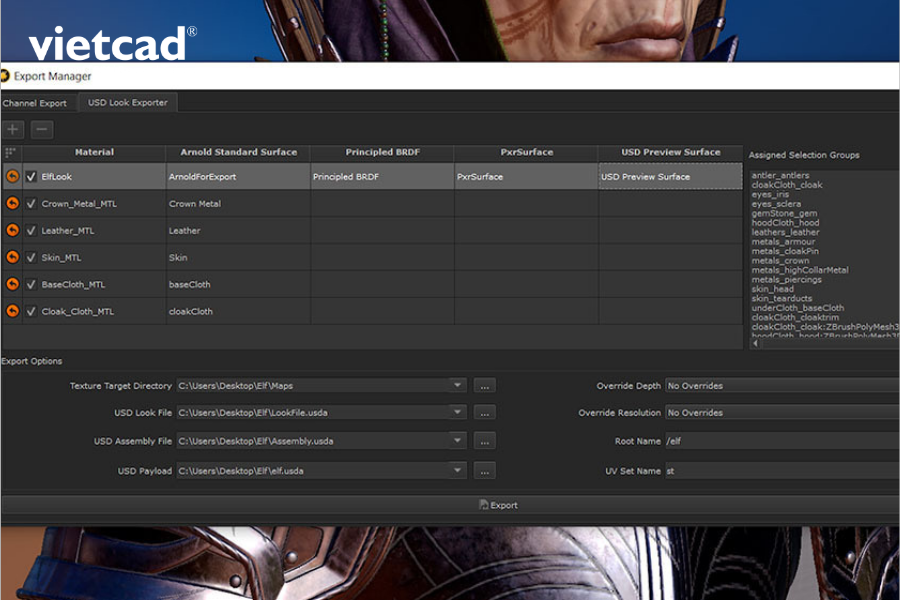Click USD Look File path field
Image resolution: width=900 pixels, height=600 pixels.
pos(313,413)
